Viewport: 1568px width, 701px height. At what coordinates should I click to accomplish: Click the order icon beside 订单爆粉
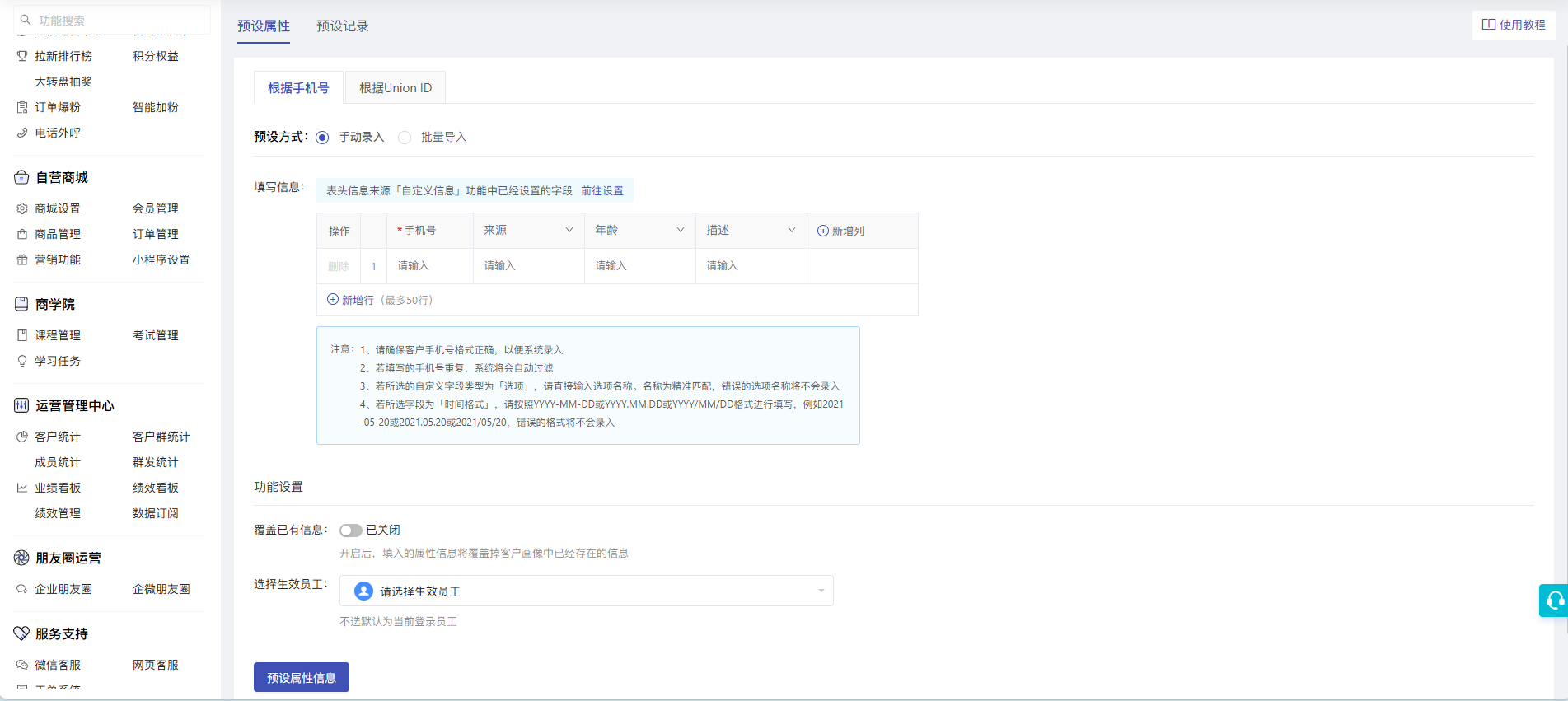tap(22, 107)
